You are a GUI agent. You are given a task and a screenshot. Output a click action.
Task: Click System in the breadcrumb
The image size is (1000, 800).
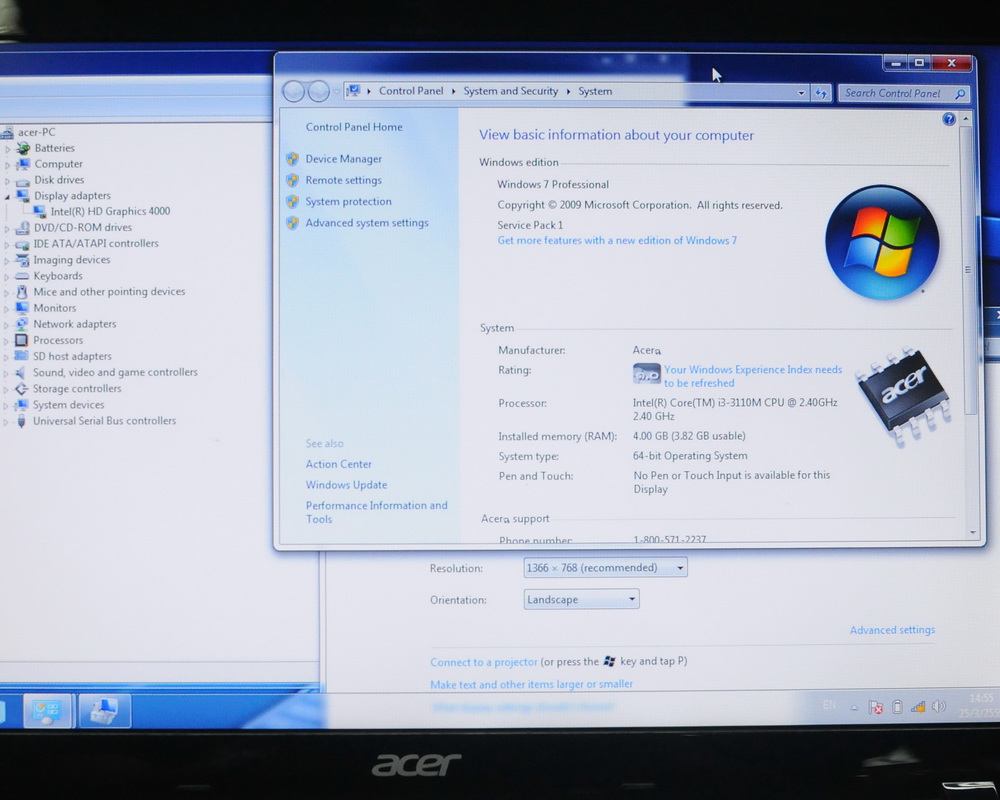pyautogui.click(x=595, y=91)
